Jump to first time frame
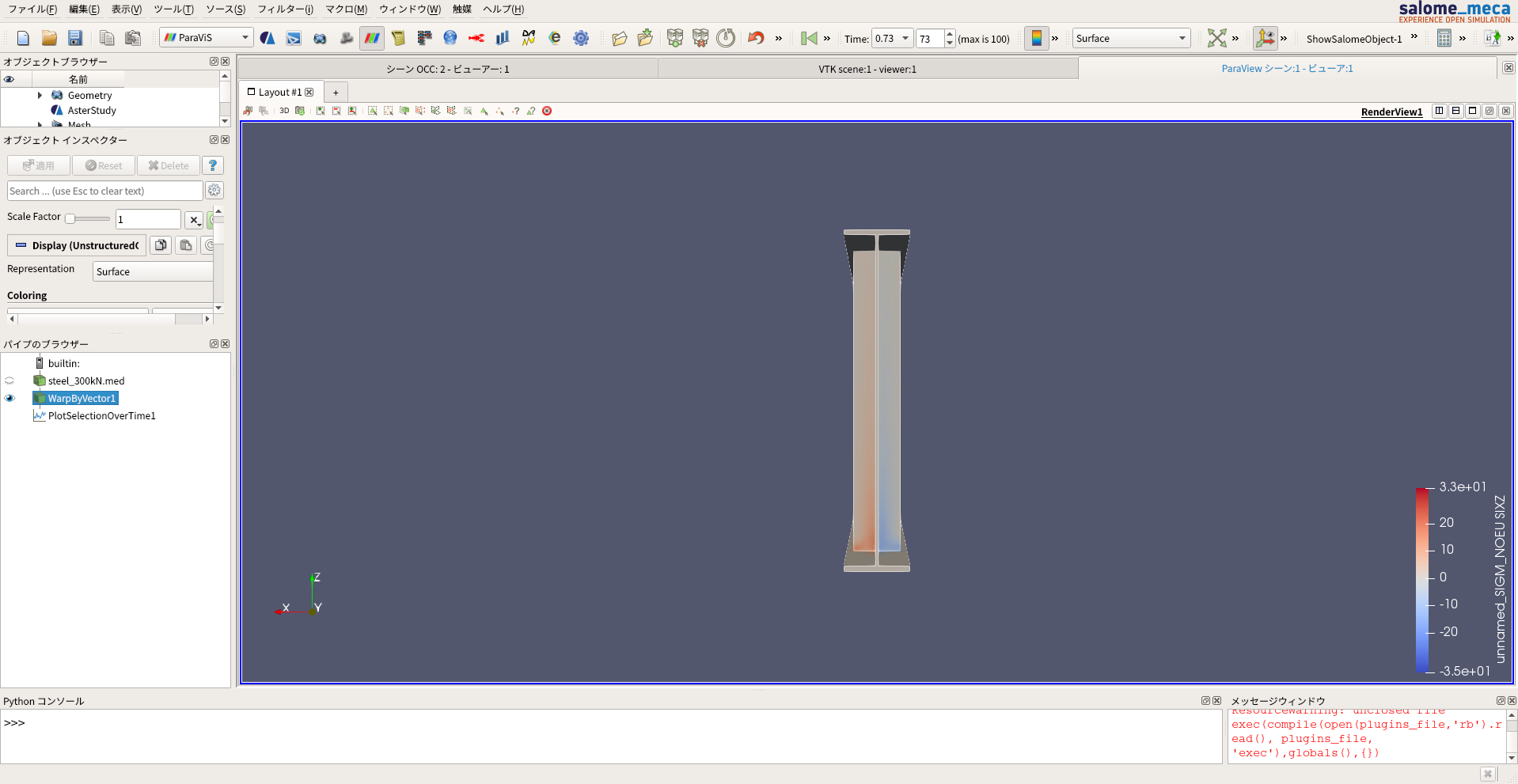Screen dimensions: 1518x784 808,38
